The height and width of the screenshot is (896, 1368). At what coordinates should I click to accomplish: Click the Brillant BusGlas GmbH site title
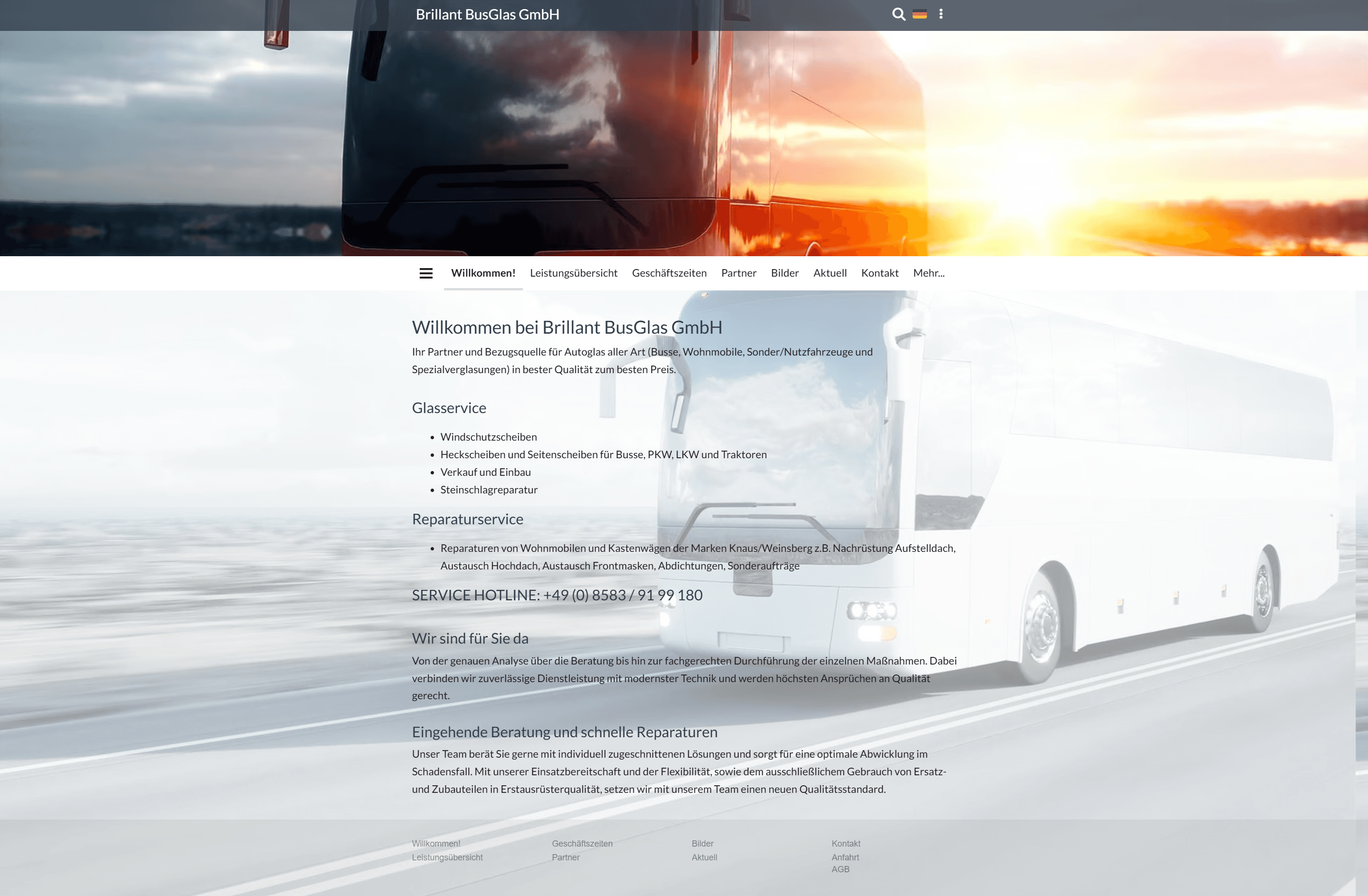[487, 14]
